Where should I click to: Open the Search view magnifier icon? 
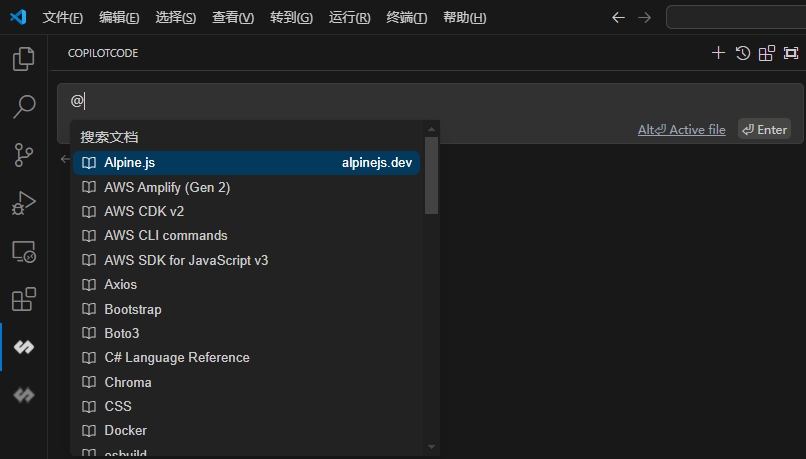23,106
